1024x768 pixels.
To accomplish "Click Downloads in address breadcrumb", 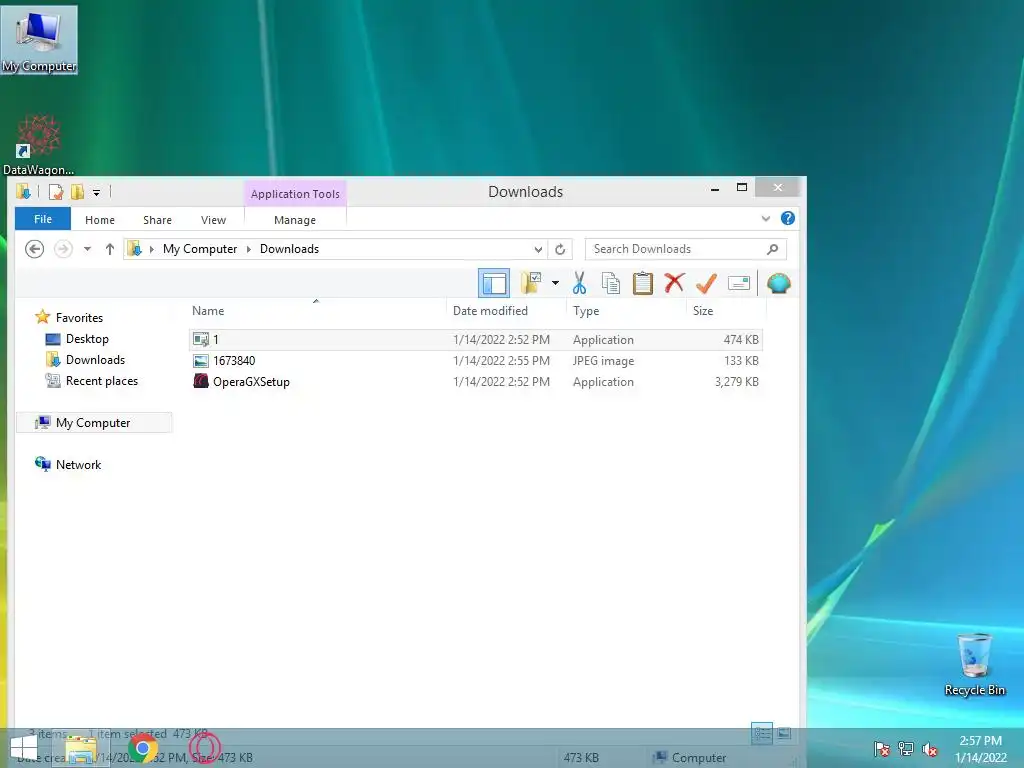I will pyautogui.click(x=289, y=249).
